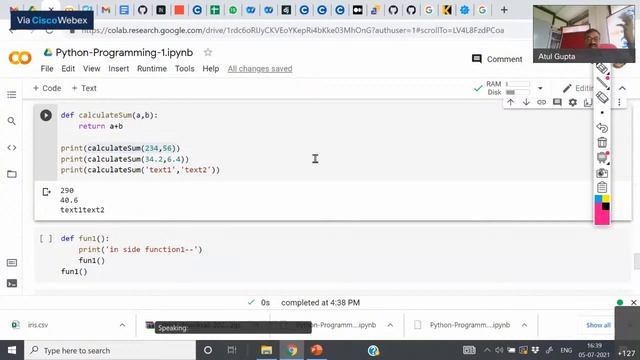
Task: Open the GitHub browser tab next to Gmail
Action: point(142,10)
